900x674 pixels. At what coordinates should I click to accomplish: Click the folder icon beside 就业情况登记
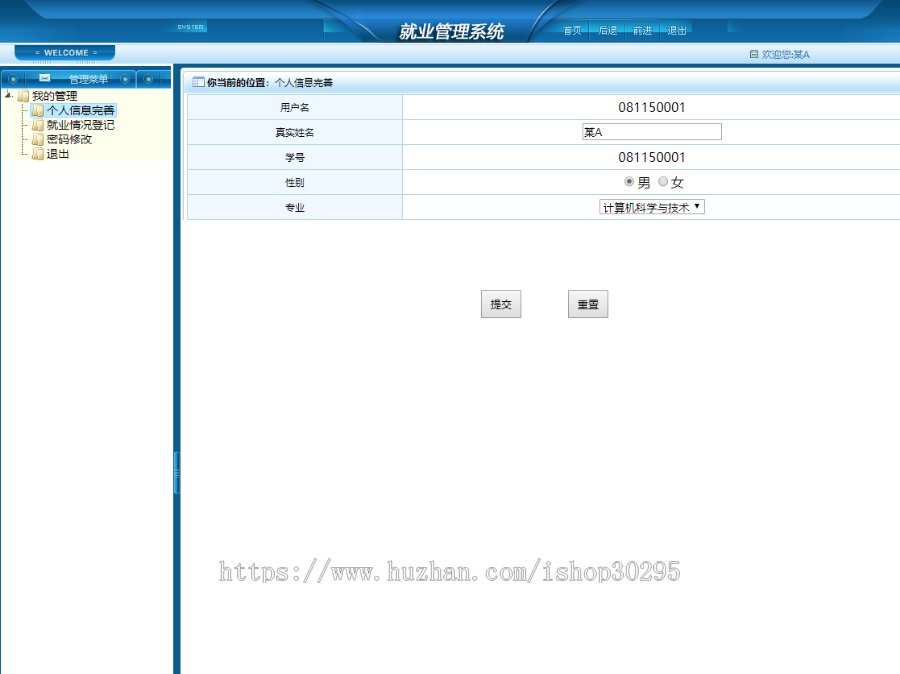coord(38,124)
